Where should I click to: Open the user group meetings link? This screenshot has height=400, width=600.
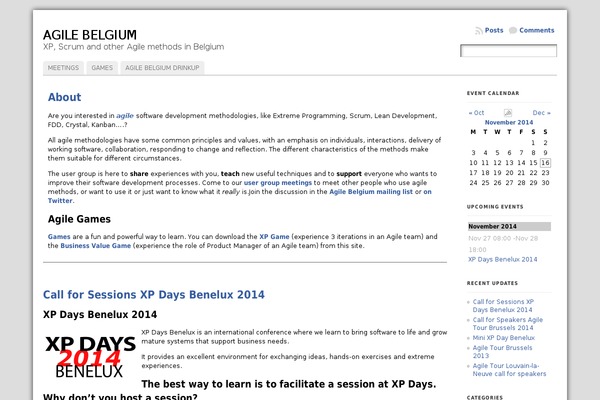[278, 183]
